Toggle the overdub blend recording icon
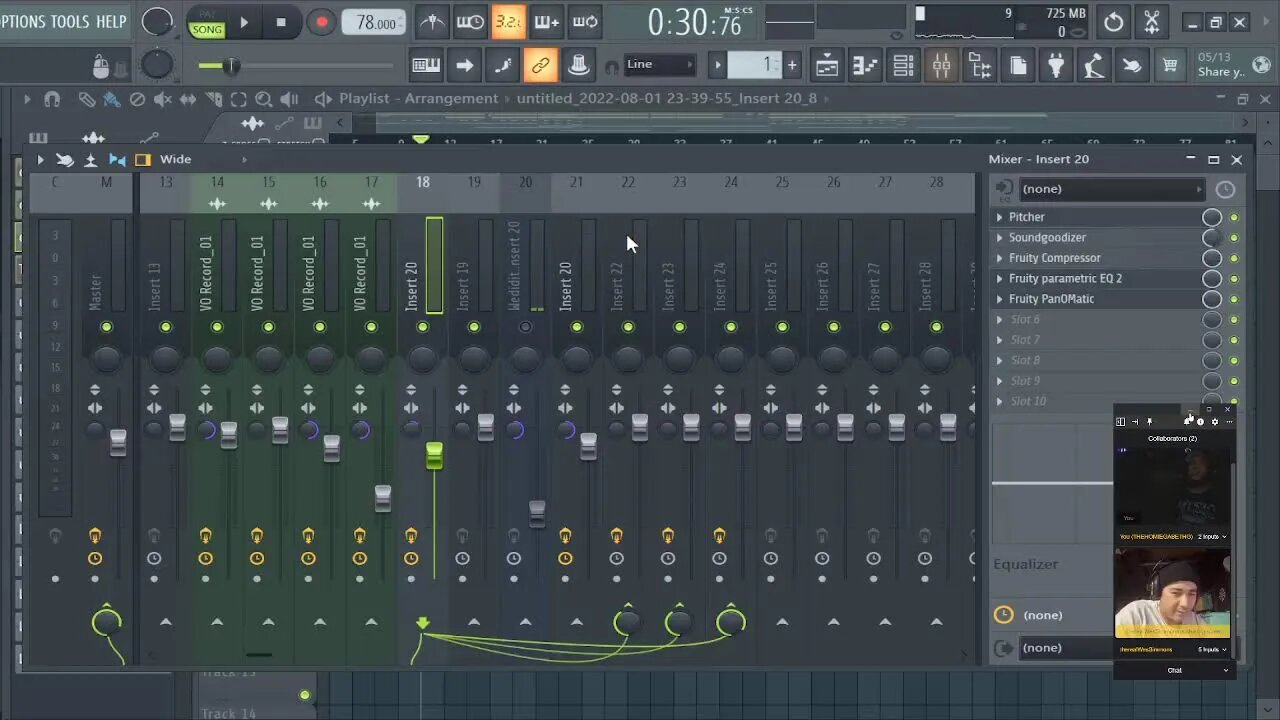1280x720 pixels. 546,22
